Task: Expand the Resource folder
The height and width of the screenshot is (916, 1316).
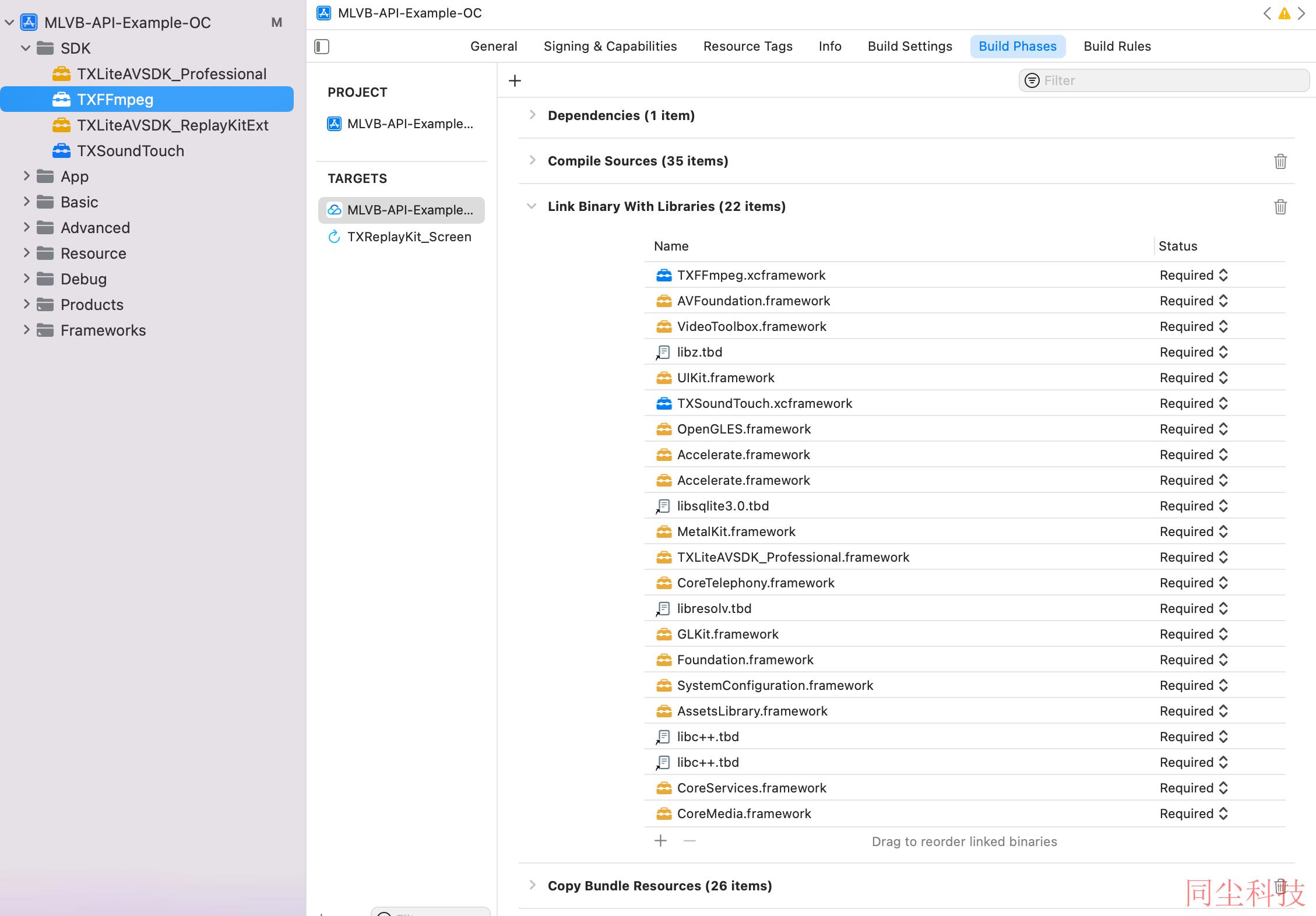Action: point(26,253)
